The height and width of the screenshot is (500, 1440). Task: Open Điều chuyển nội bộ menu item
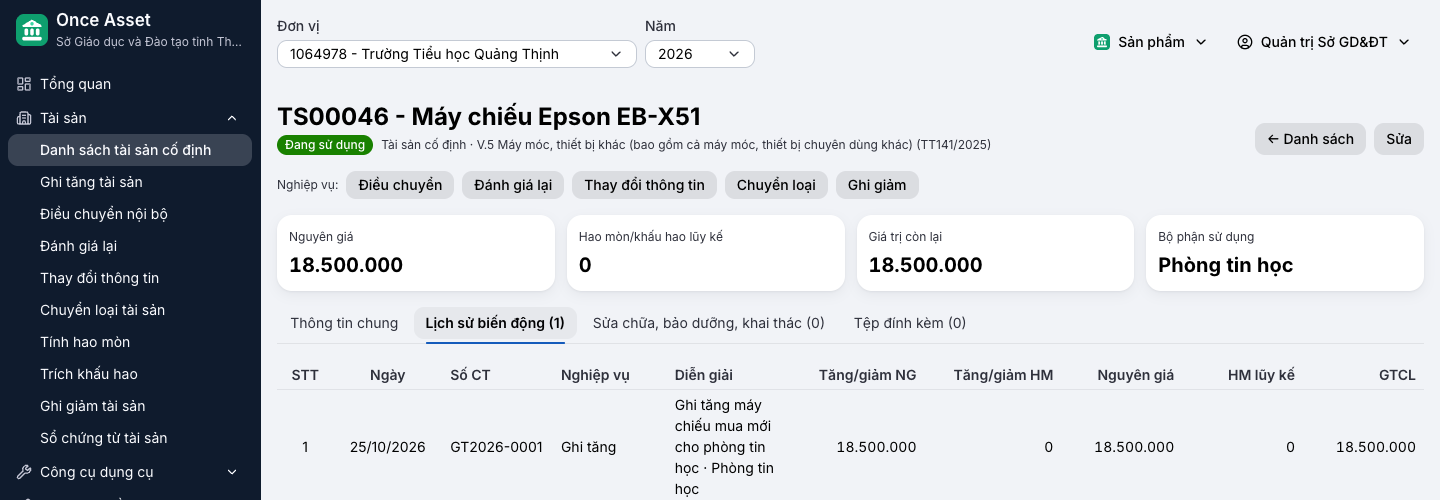(x=130, y=214)
